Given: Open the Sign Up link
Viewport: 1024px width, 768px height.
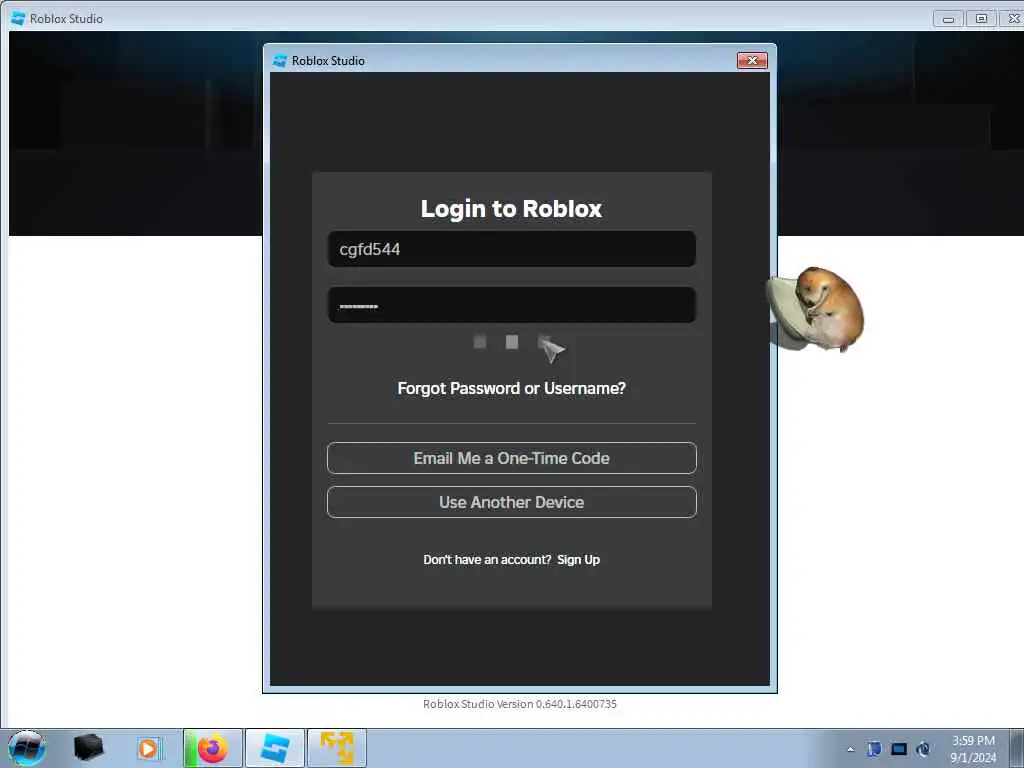Looking at the screenshot, I should (x=578, y=560).
